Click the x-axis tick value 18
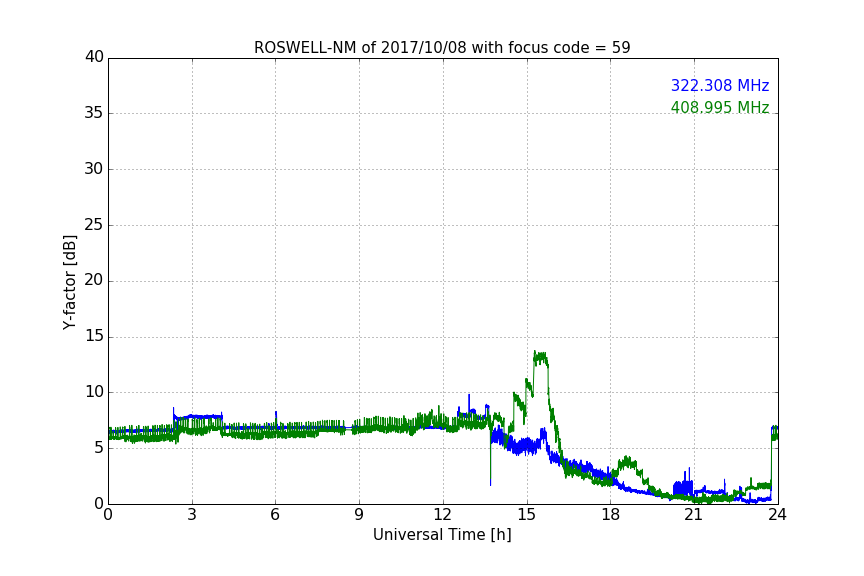Image resolution: width=864 pixels, height=576 pixels. pyautogui.click(x=611, y=515)
